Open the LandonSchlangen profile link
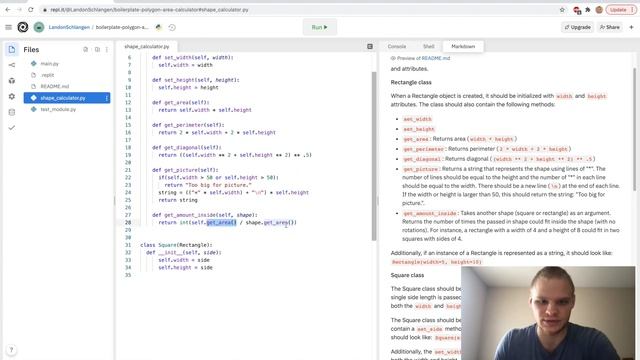Image resolution: width=640 pixels, height=360 pixels. coord(69,27)
